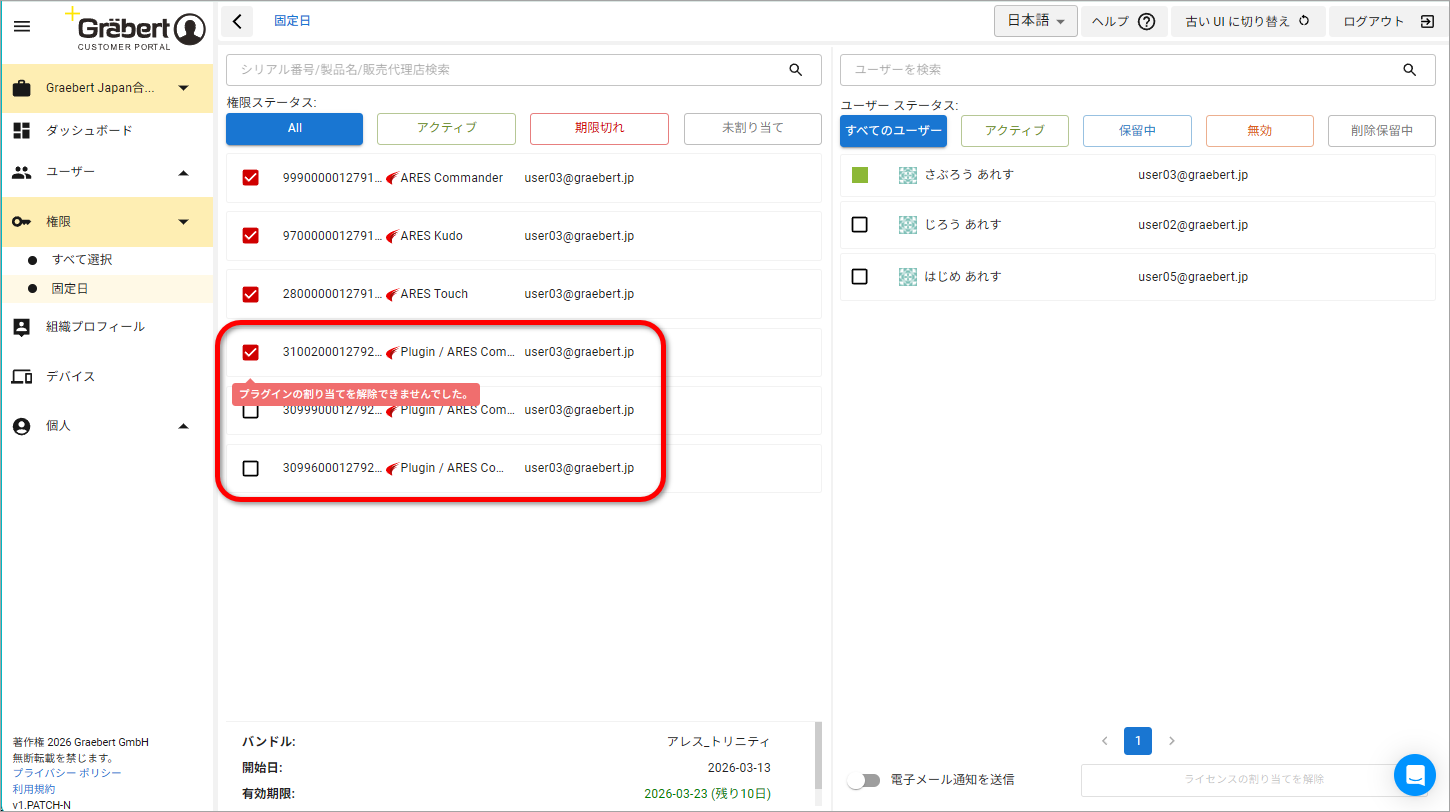The height and width of the screenshot is (812, 1450).
Task: Click 古い UI に切り替え button
Action: click(1247, 21)
